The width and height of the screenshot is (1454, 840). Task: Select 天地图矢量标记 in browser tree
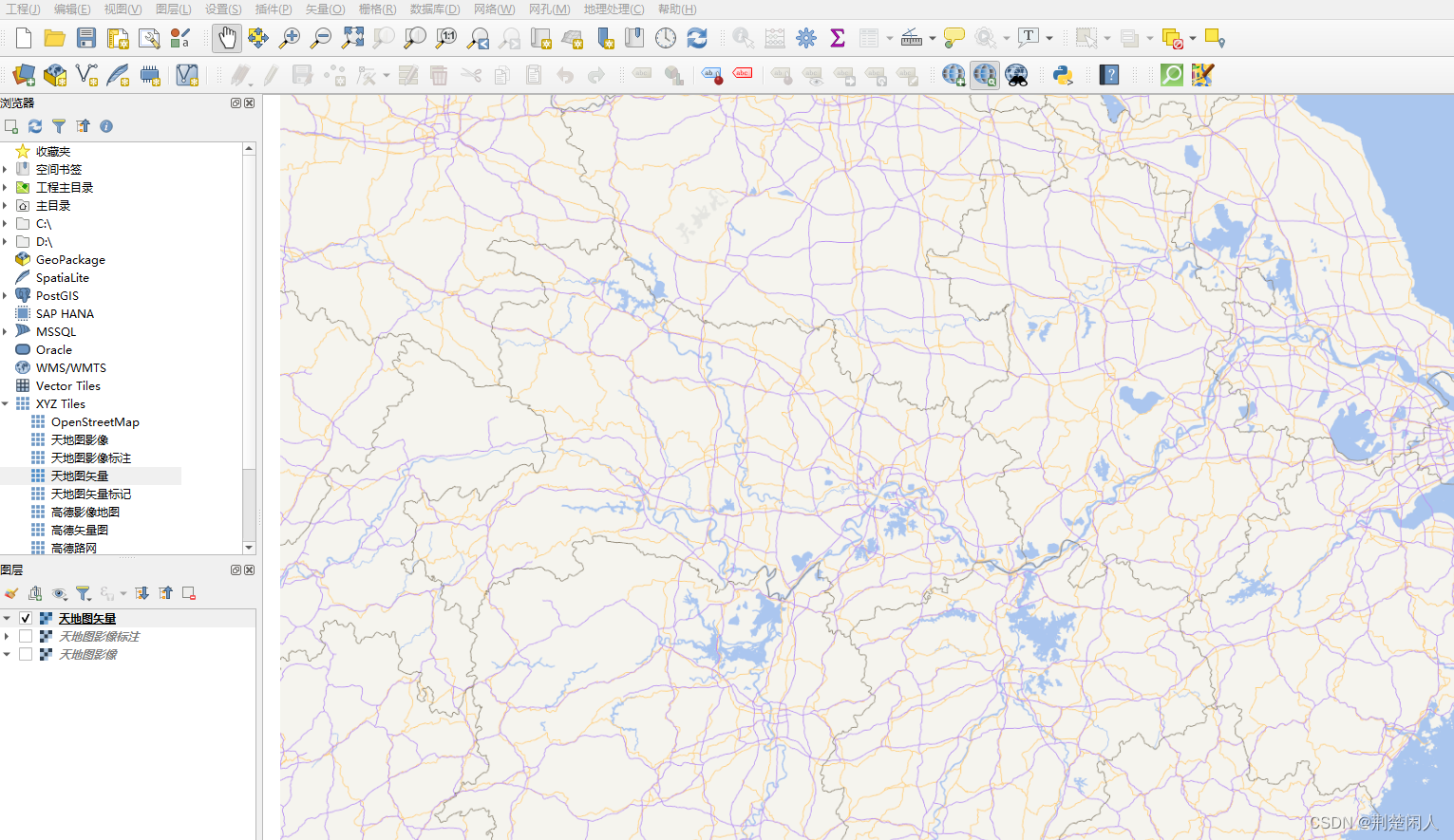pos(90,495)
